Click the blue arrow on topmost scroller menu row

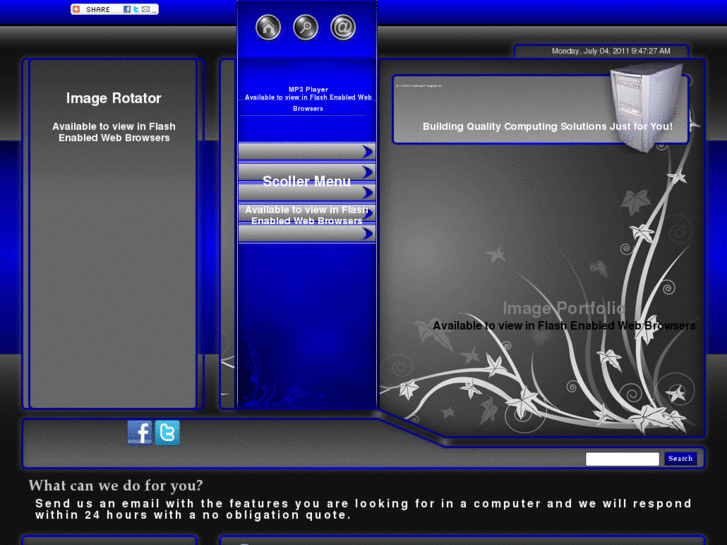pyautogui.click(x=367, y=152)
